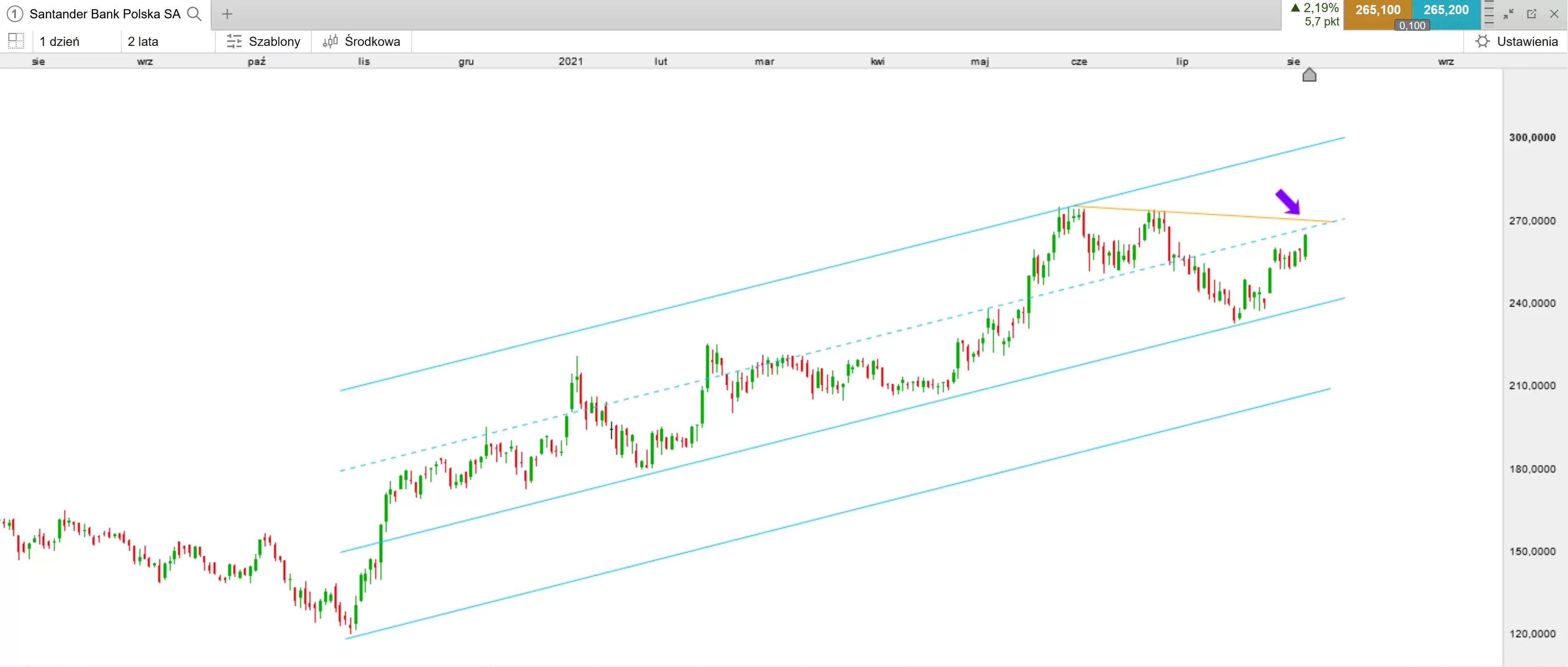Image resolution: width=1568 pixels, height=667 pixels.
Task: Add a new chart tab with plus icon
Action: 227,13
